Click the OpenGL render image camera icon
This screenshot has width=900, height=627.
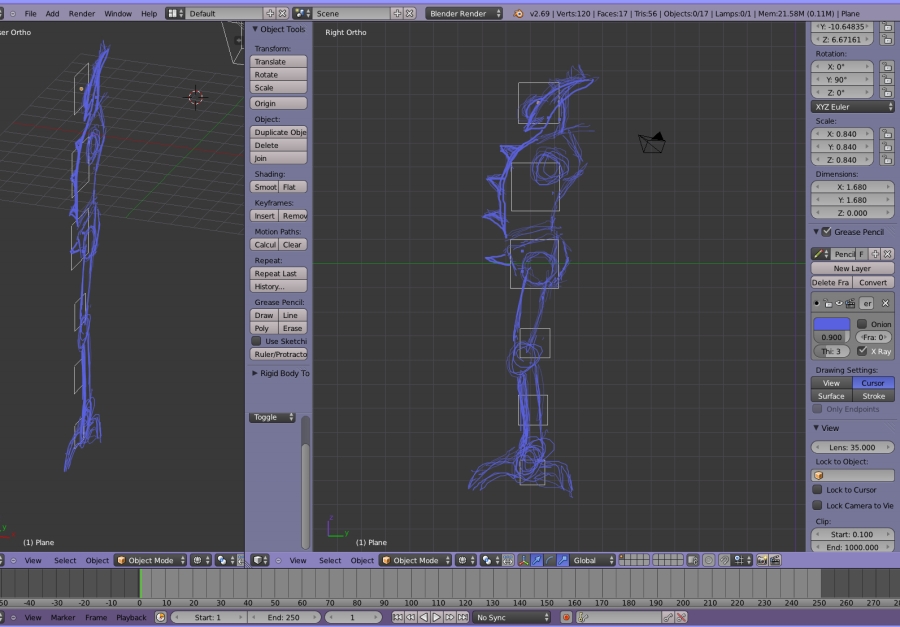(x=762, y=560)
